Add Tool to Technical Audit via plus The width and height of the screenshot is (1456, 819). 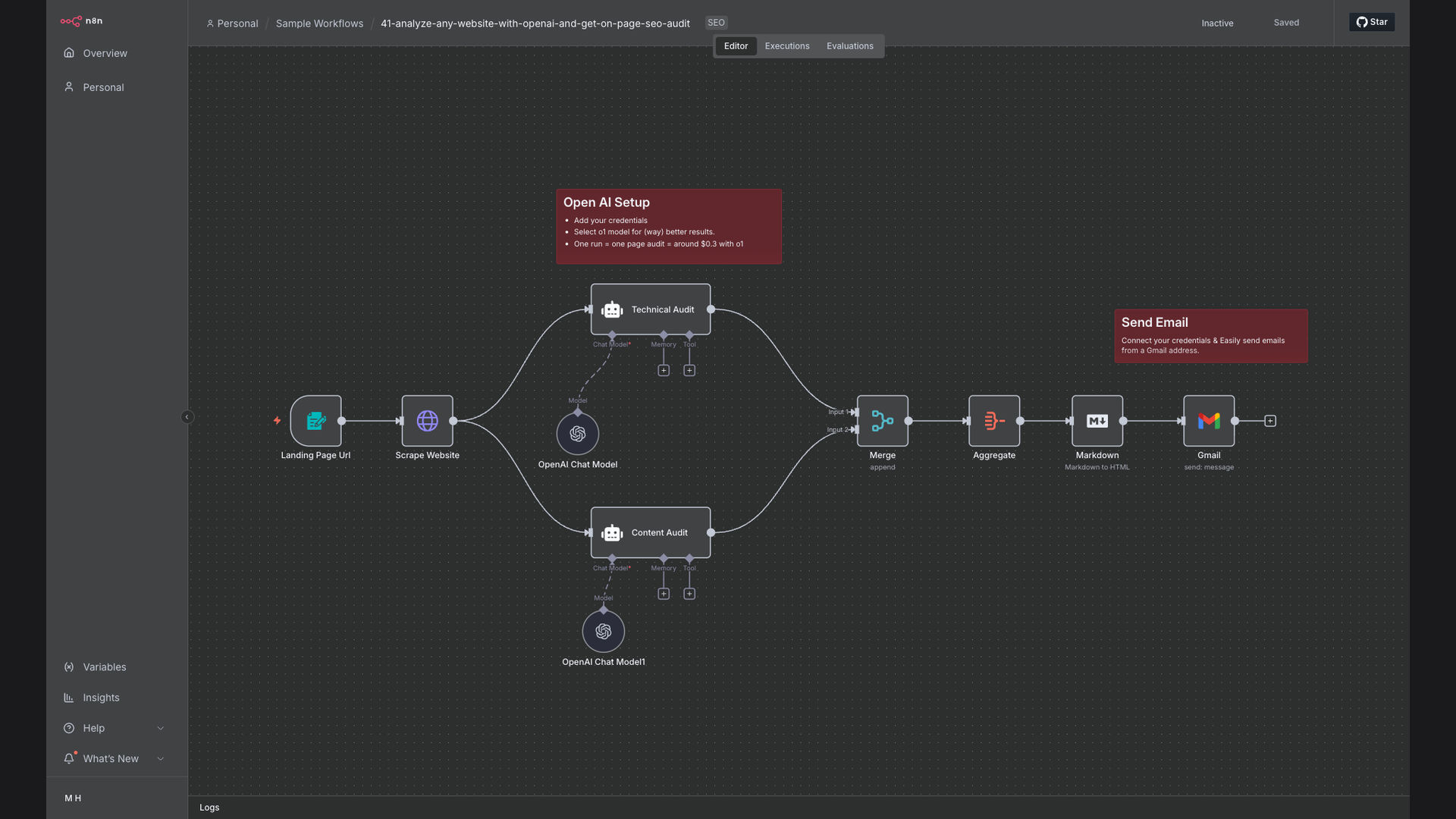click(689, 371)
